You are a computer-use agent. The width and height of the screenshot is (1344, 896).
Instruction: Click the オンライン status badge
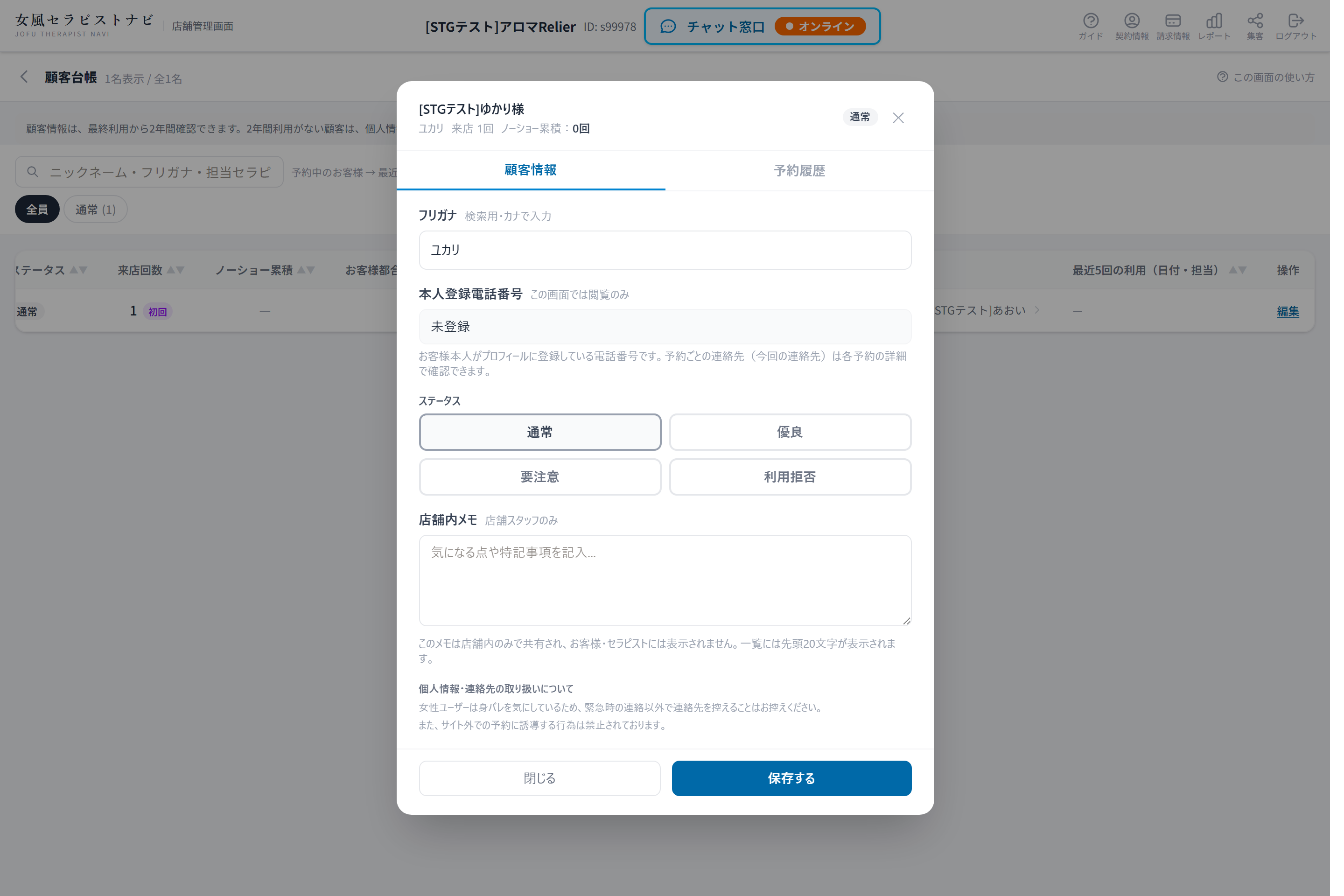click(x=820, y=26)
